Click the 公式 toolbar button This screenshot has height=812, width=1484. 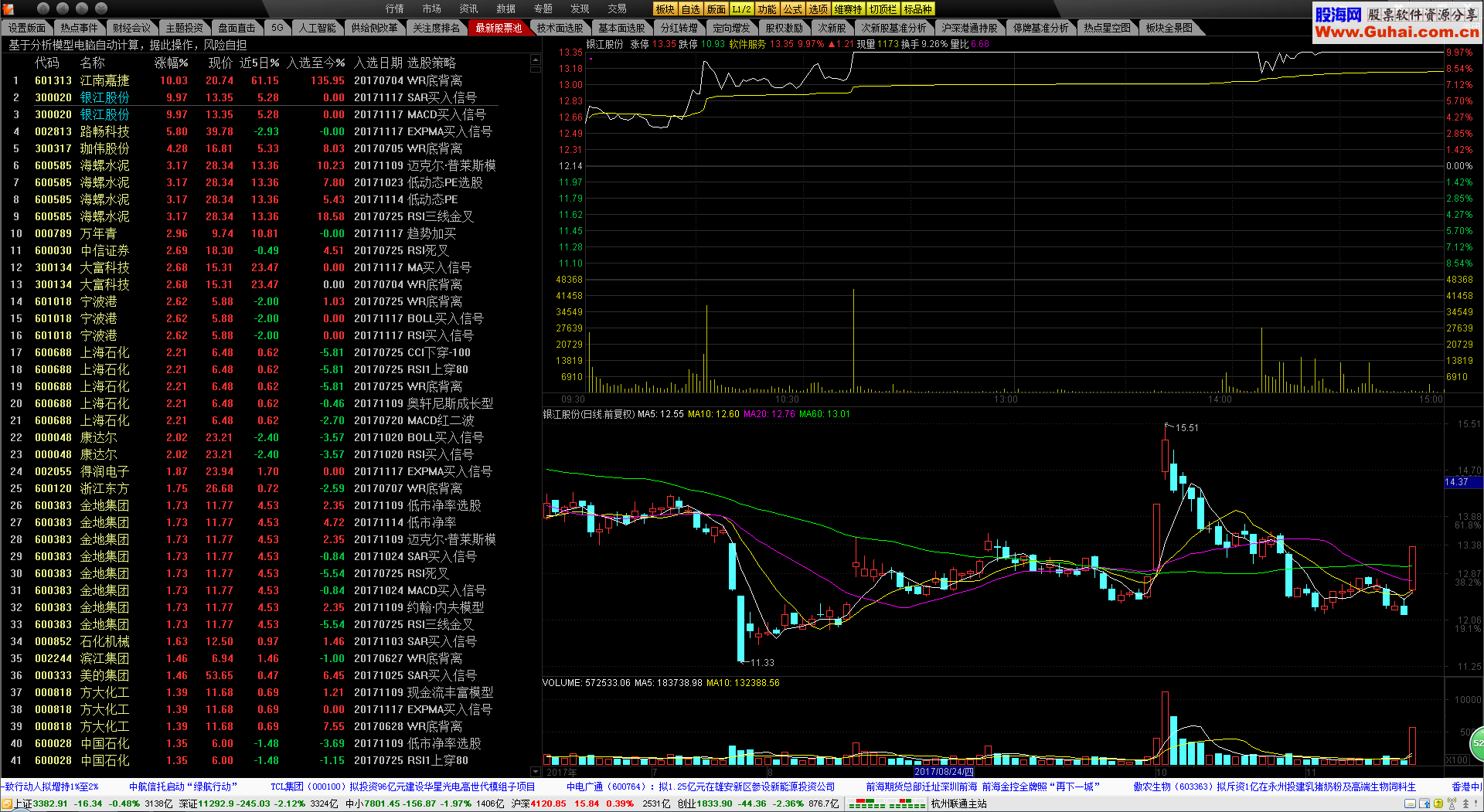click(793, 9)
